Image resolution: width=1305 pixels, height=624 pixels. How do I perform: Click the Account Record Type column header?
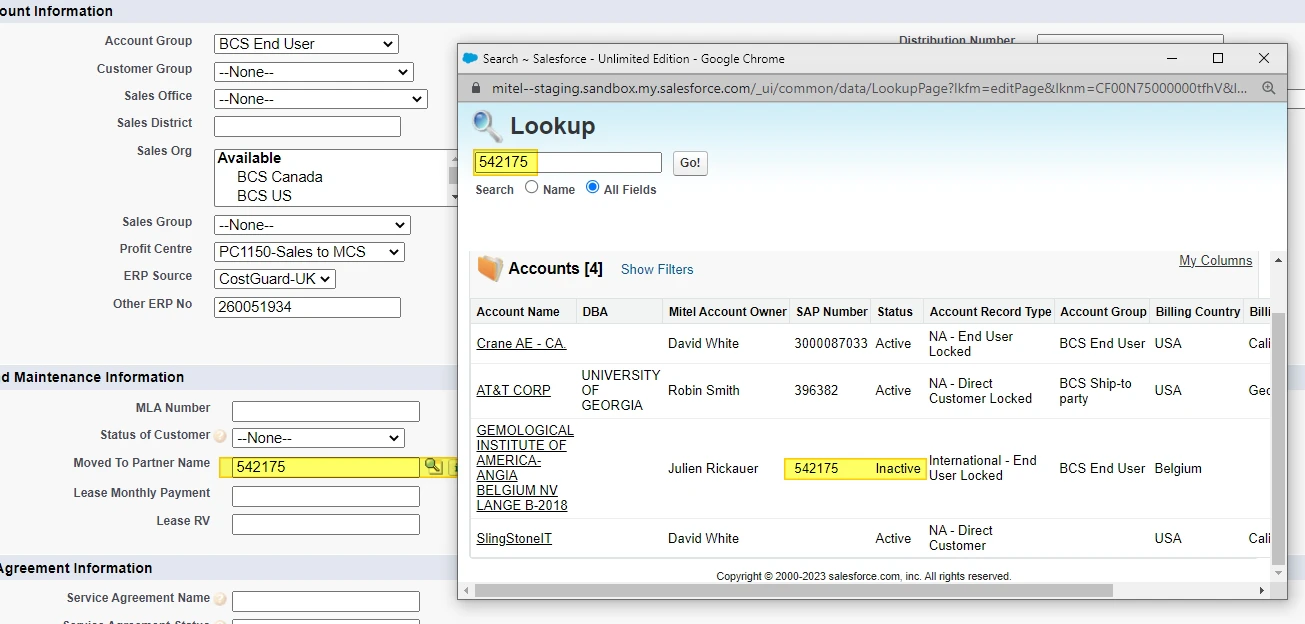point(990,312)
